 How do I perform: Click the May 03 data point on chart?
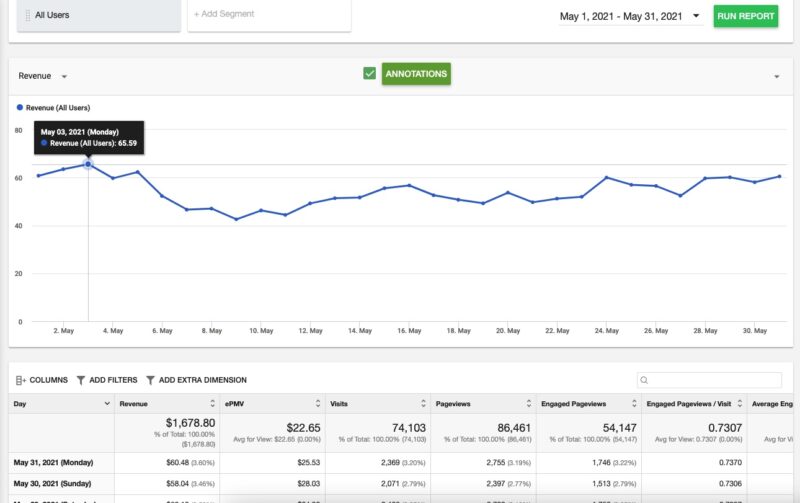tap(88, 164)
